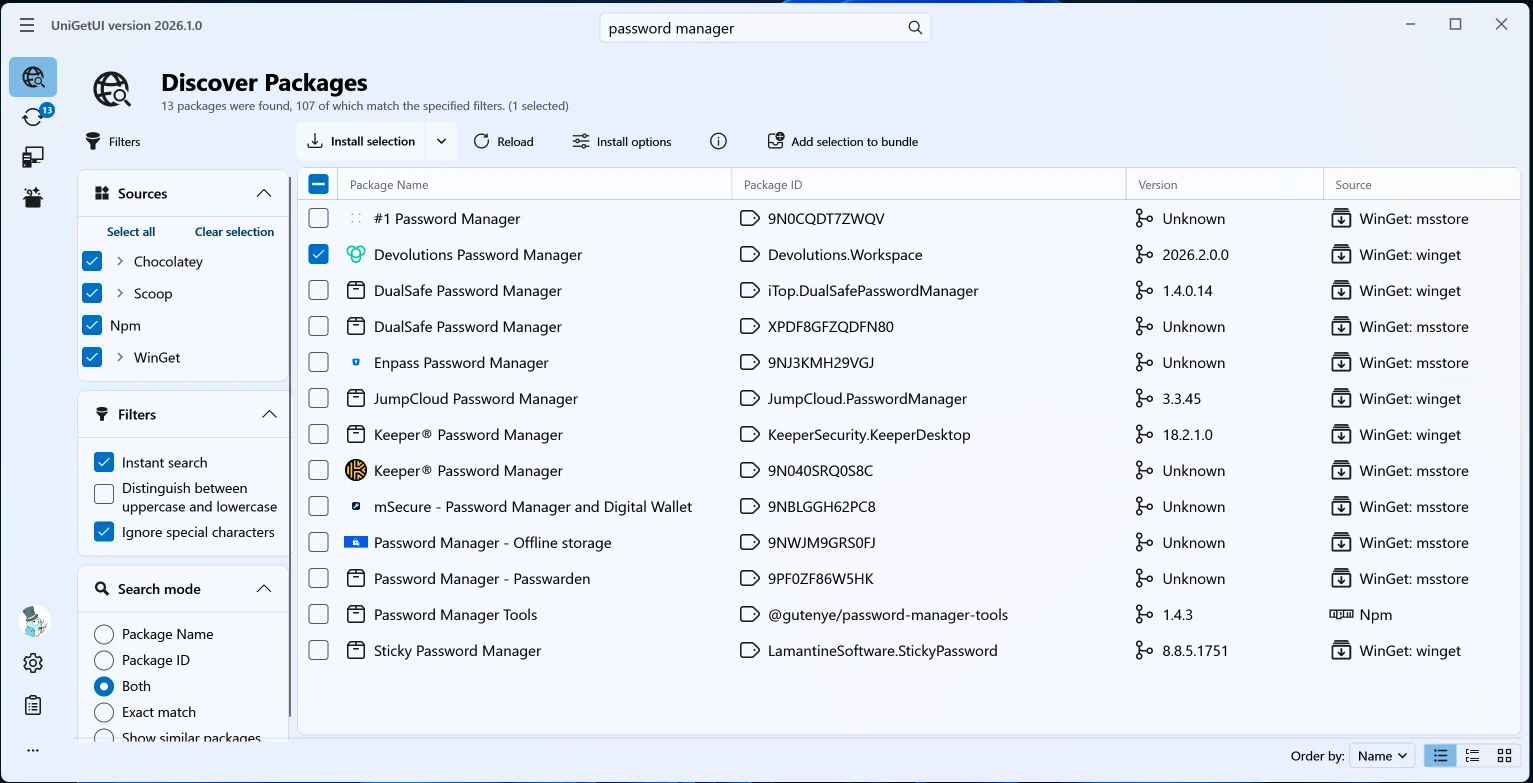Open the Package Bundles sidebar page
The height and width of the screenshot is (783, 1533).
(x=33, y=197)
